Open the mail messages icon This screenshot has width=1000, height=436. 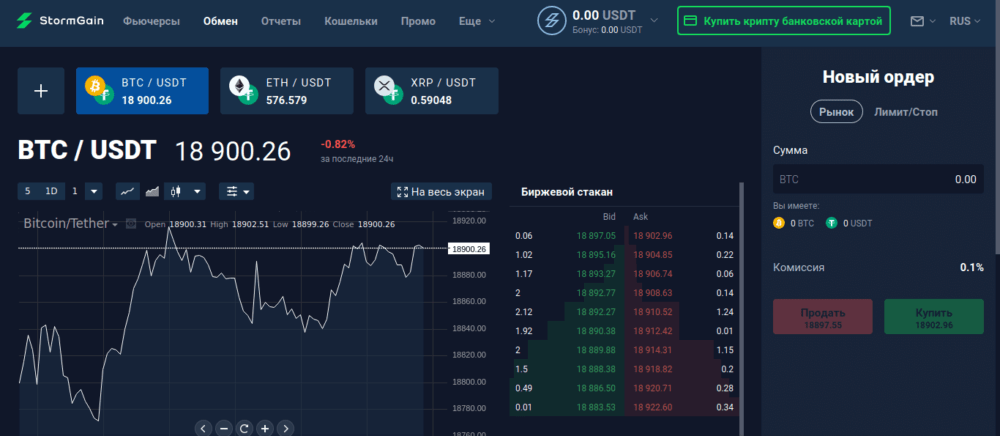[917, 21]
